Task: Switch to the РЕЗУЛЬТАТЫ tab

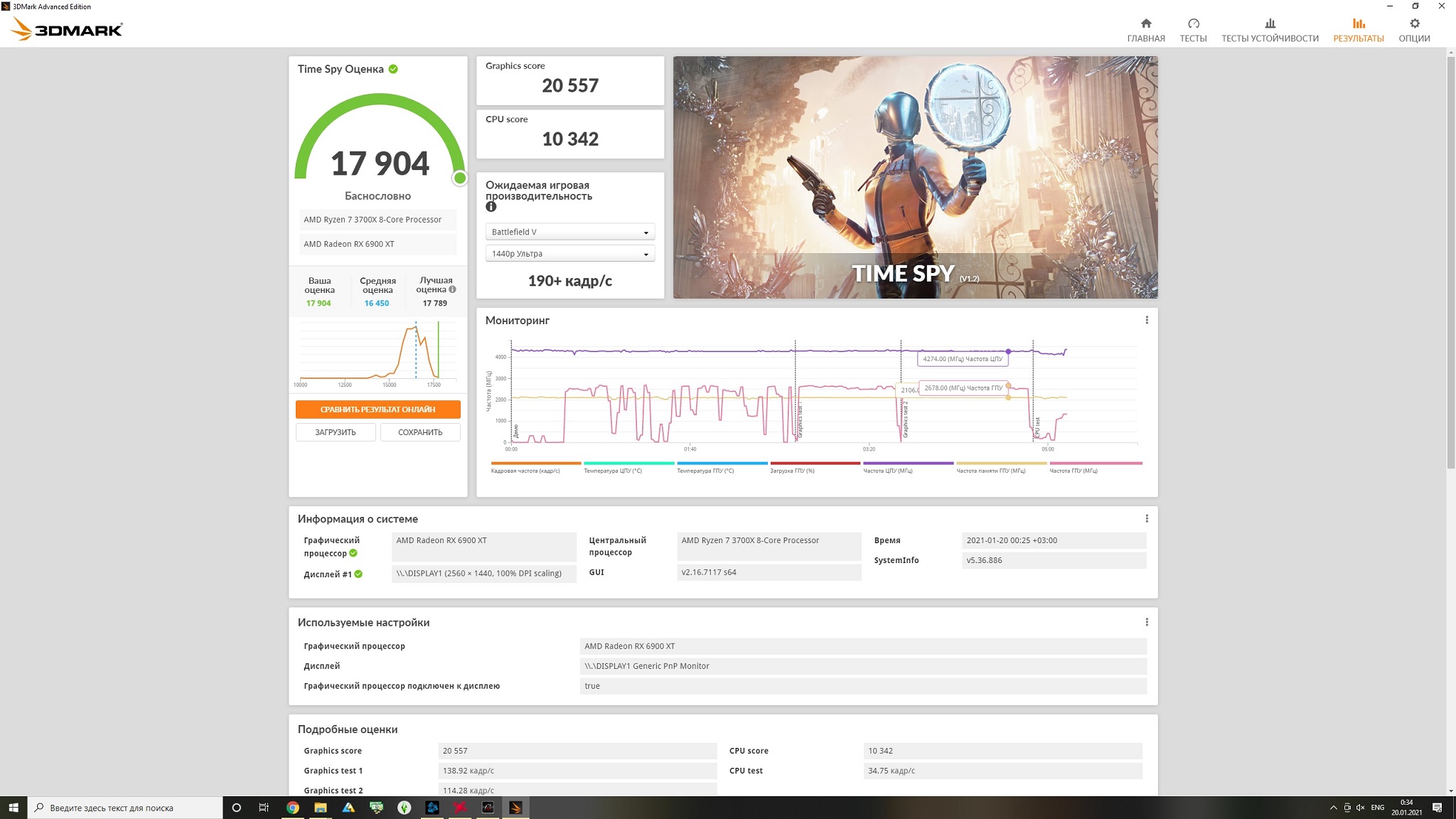Action: point(1358,30)
